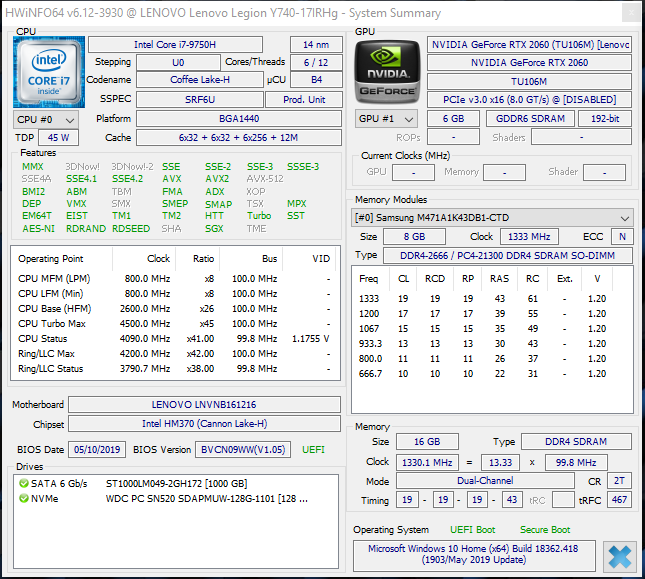Click the Turbo feature label
The image size is (645, 579).
point(259,216)
